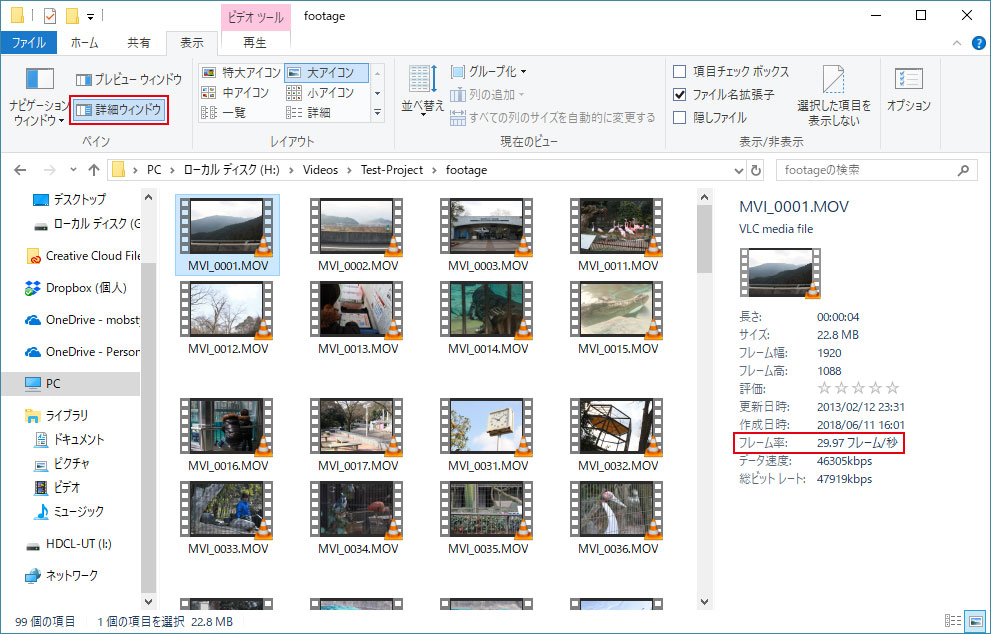Click Properties icon in Quick Access Toolbar
Viewport: 991px width, 634px height.
pyautogui.click(x=49, y=16)
